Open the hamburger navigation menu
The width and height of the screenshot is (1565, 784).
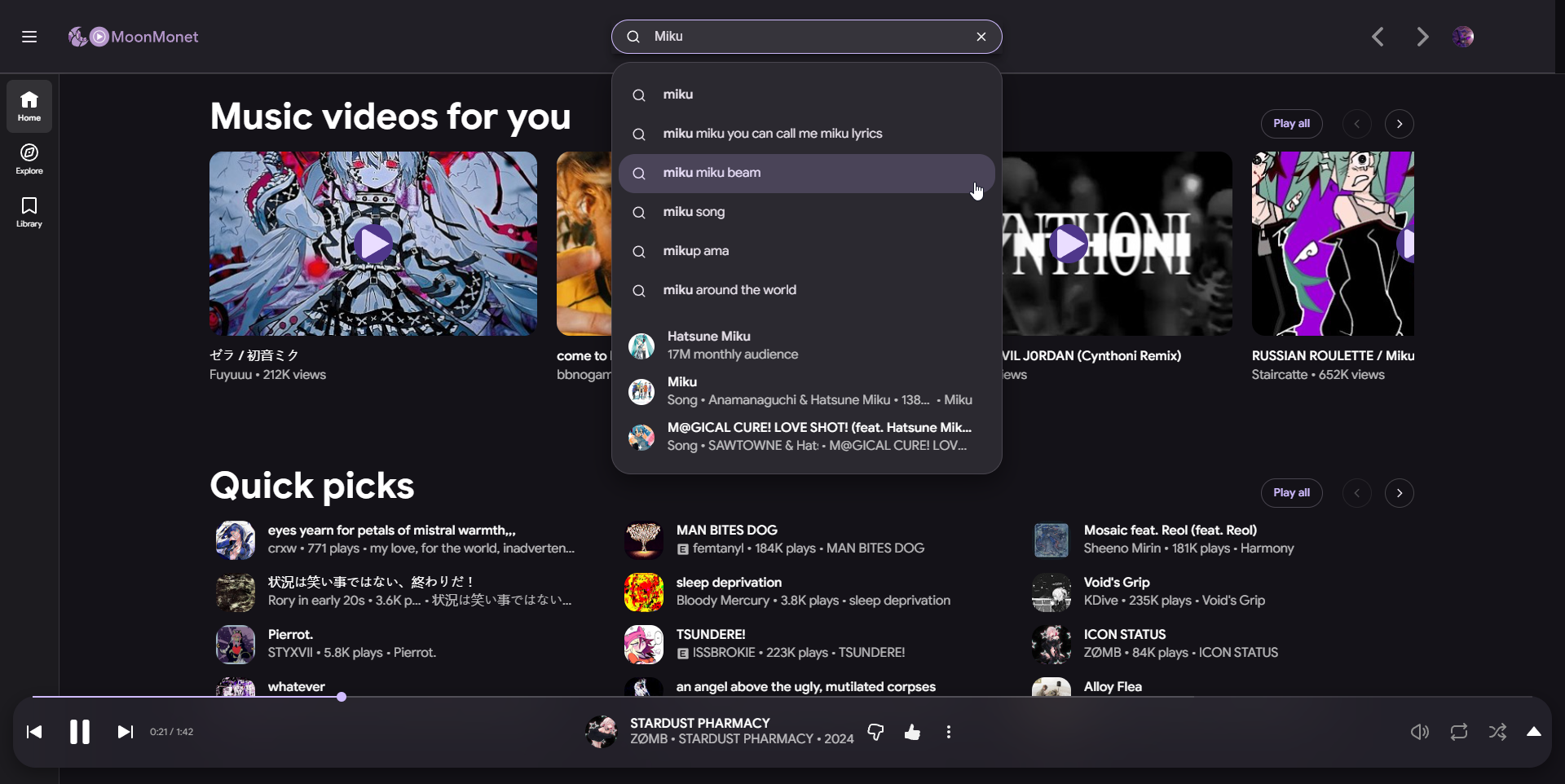pyautogui.click(x=29, y=37)
